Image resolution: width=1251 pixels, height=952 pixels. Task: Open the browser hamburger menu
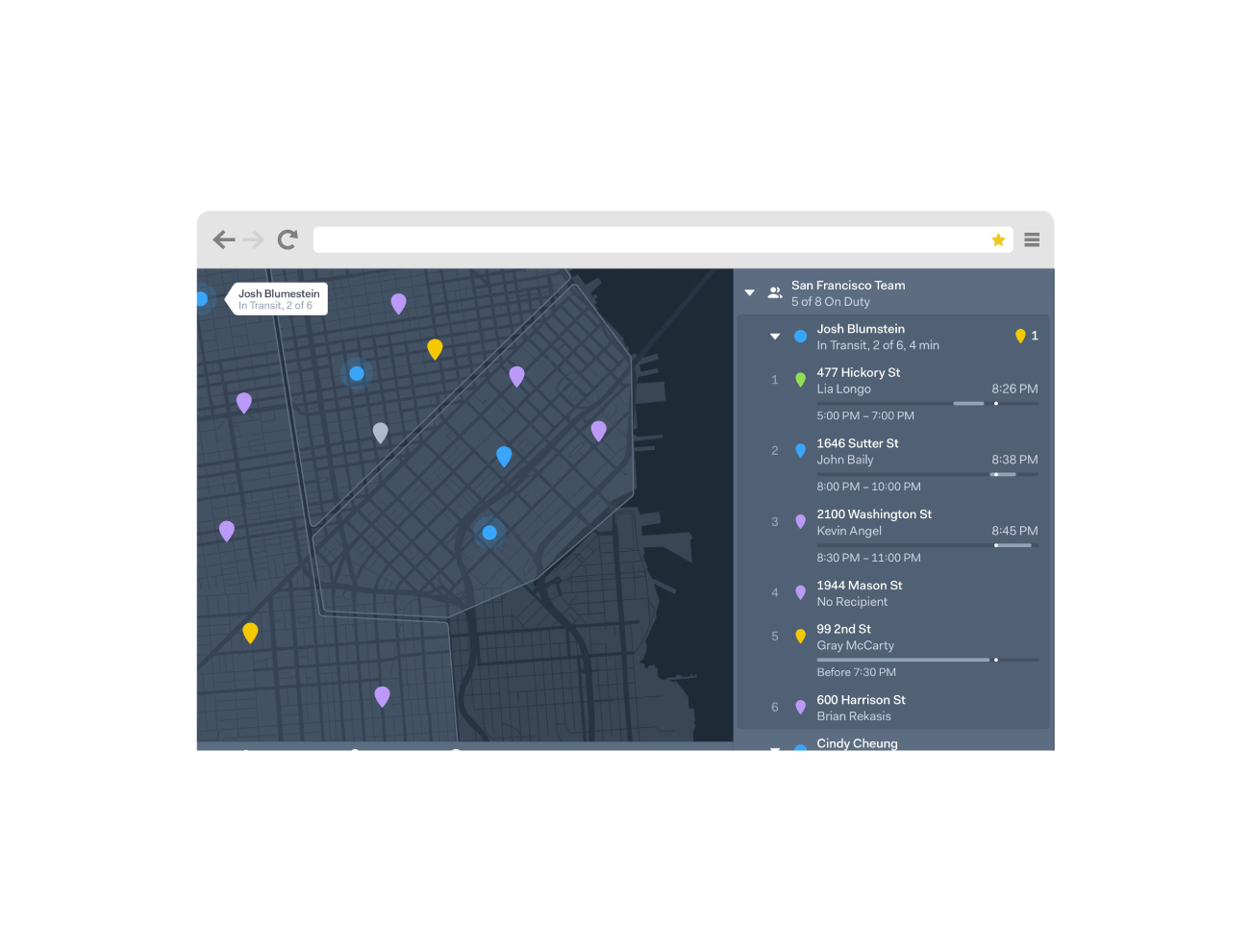pyautogui.click(x=1032, y=240)
